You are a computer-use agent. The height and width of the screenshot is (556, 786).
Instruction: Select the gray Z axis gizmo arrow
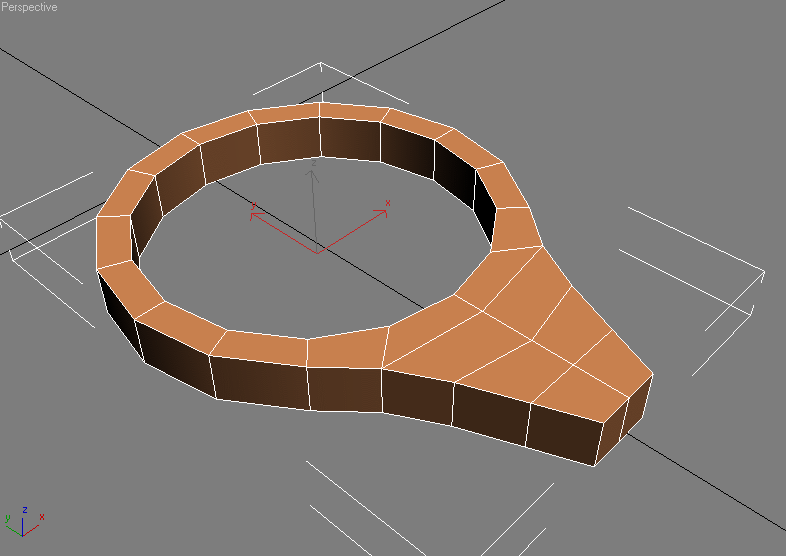pos(314,211)
